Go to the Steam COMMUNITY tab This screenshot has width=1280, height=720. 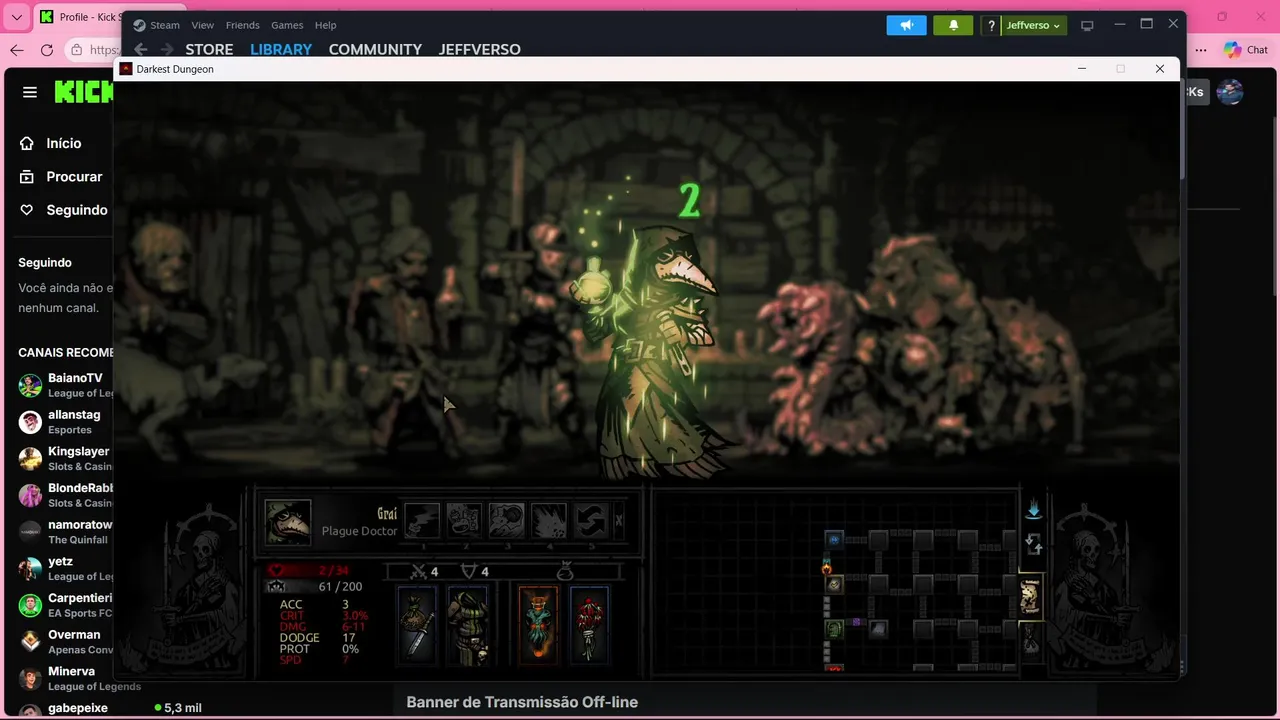coord(375,49)
